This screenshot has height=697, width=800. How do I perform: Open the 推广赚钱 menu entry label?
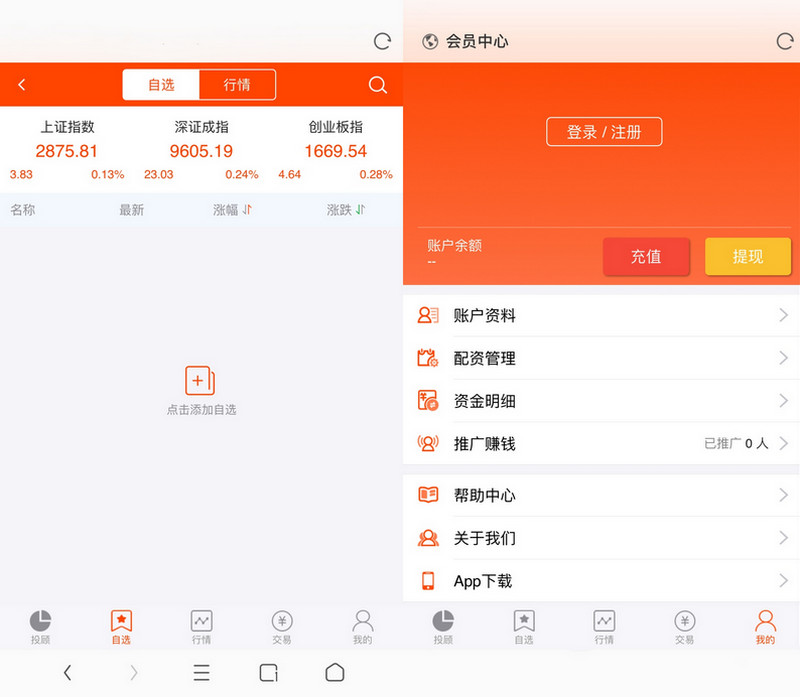[485, 443]
